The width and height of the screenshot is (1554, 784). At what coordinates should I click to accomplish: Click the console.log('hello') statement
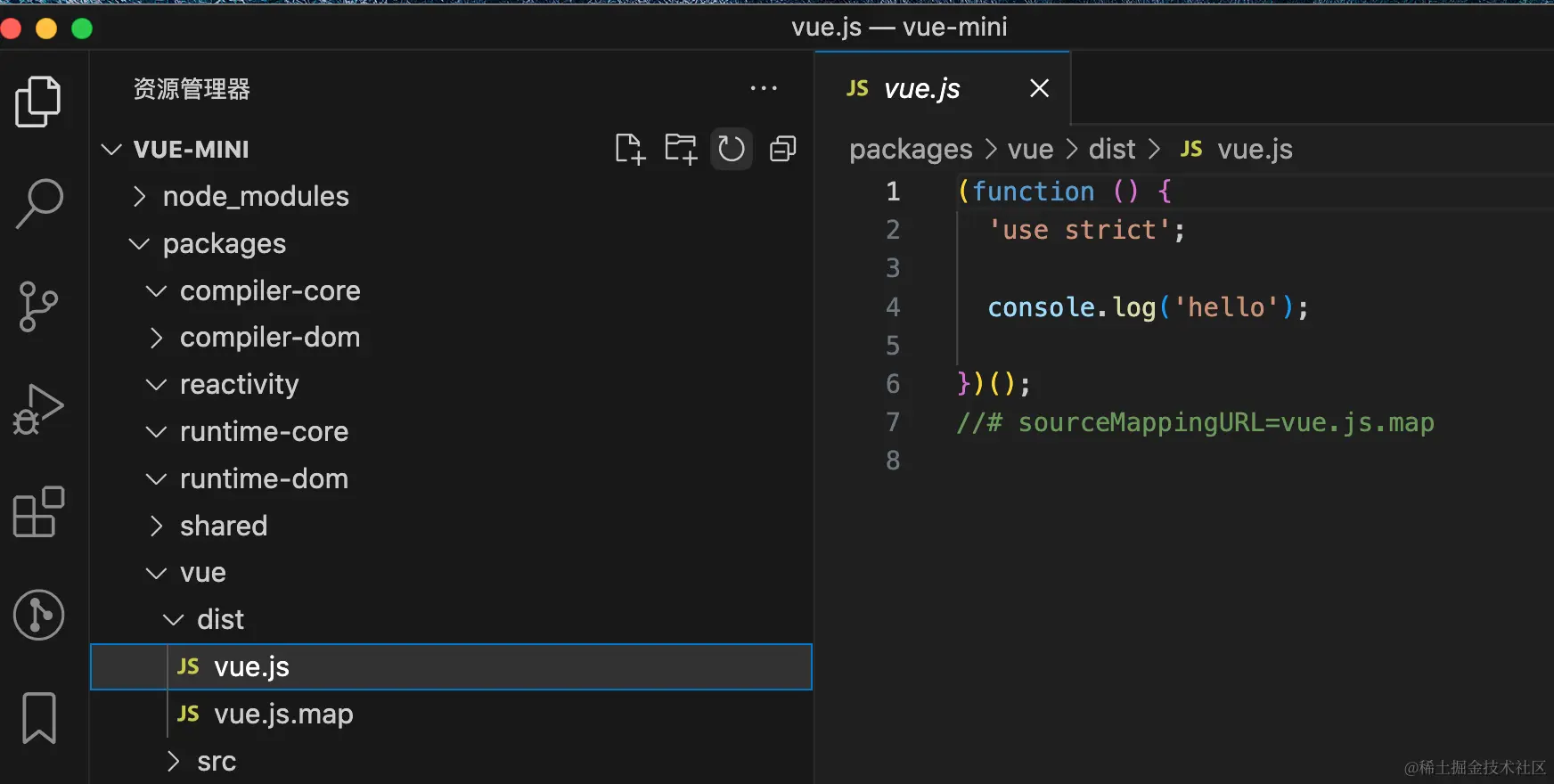coord(1149,307)
